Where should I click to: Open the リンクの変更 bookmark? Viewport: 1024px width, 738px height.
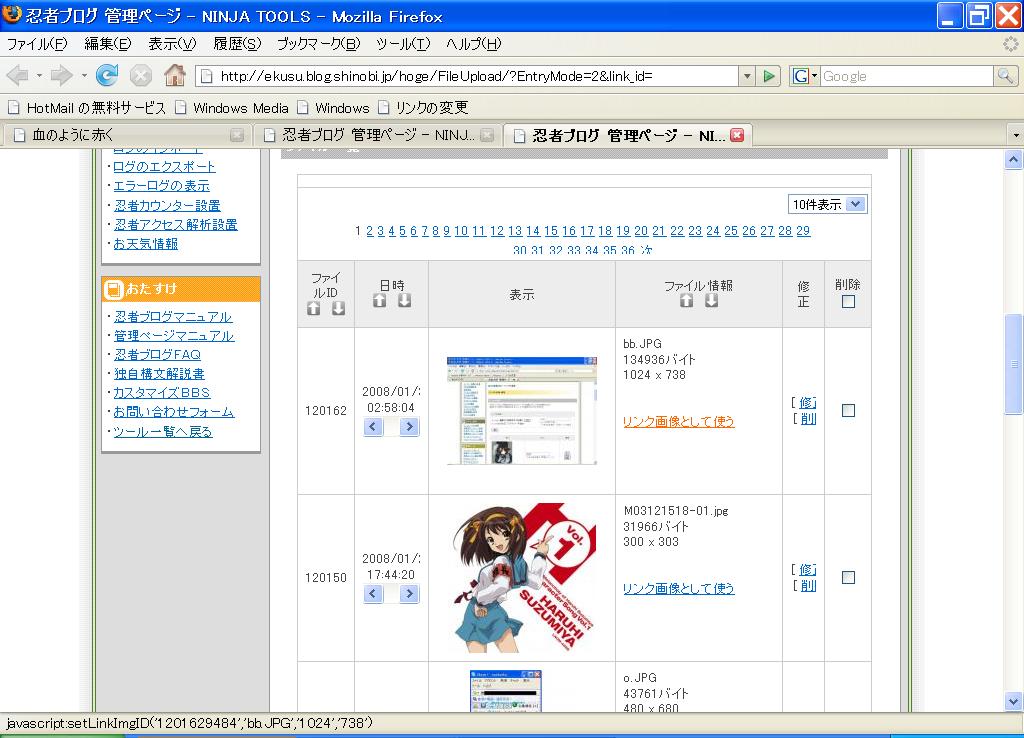tap(423, 108)
